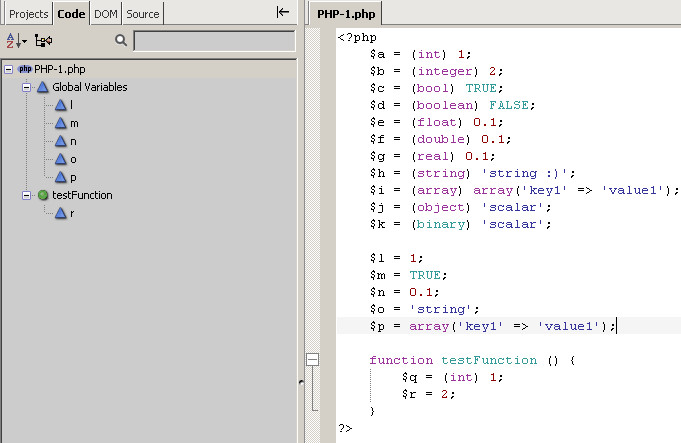Collapse the panel with the arrow icon
Image resolution: width=681 pixels, height=443 pixels.
click(x=282, y=12)
